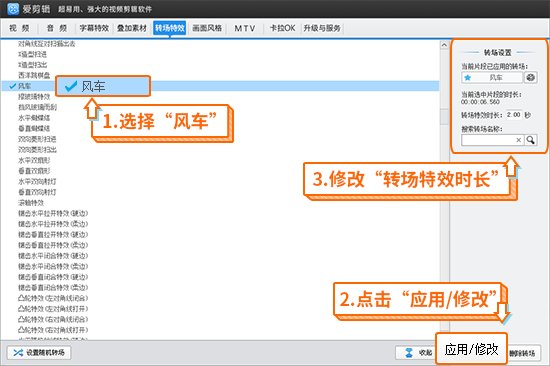
Task: Clear the transition search box with the X
Action: pos(518,140)
